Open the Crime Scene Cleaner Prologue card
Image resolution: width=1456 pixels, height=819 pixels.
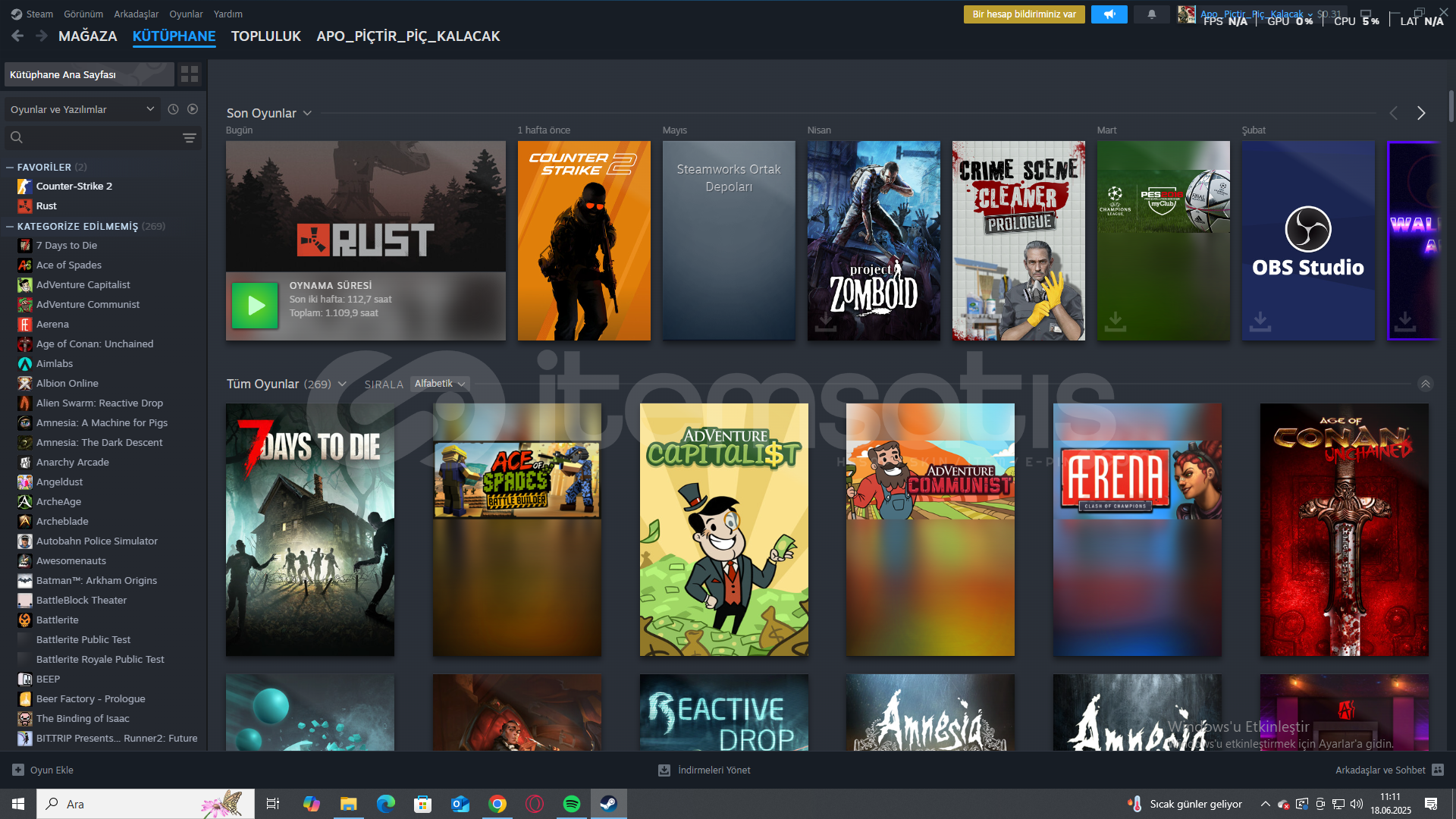tap(1018, 240)
